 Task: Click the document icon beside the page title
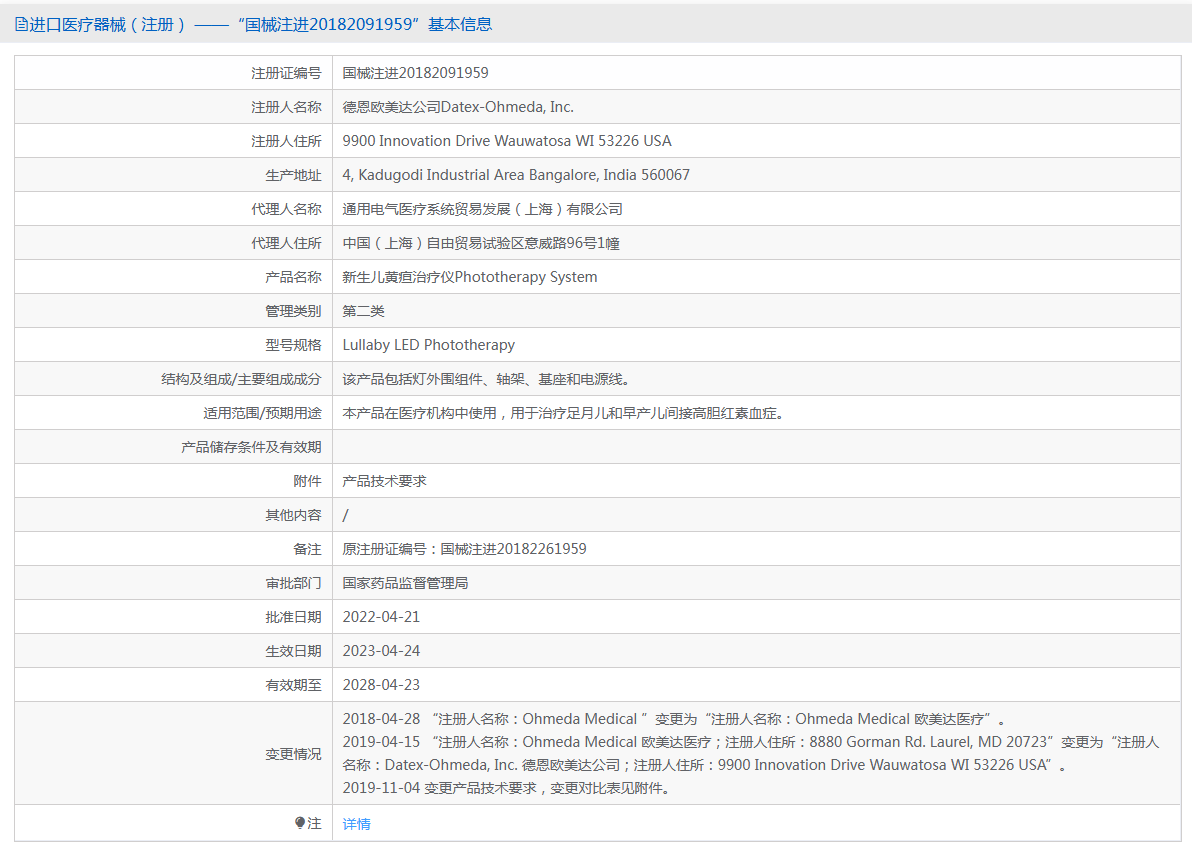point(21,24)
